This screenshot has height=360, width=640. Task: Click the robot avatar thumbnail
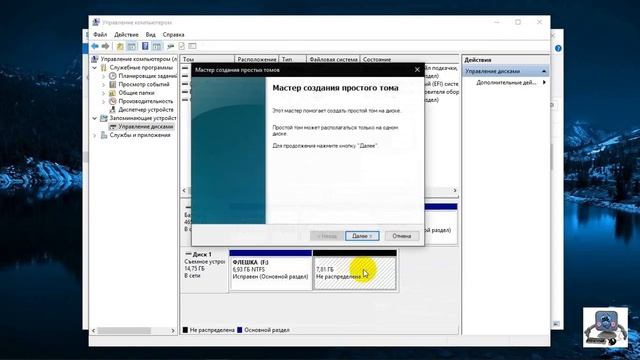coord(605,327)
